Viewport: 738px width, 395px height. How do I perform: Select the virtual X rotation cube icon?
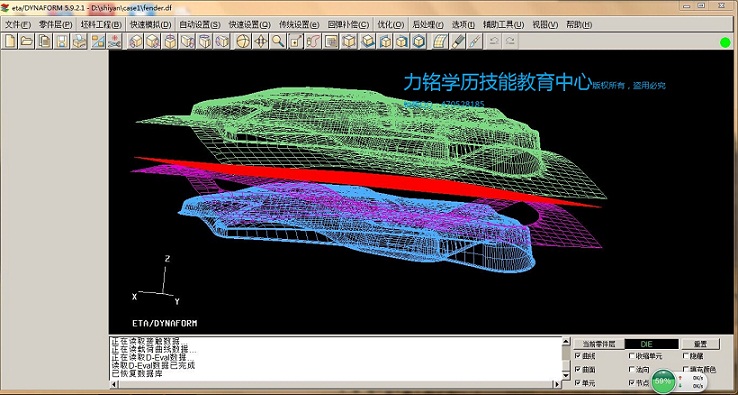click(136, 41)
